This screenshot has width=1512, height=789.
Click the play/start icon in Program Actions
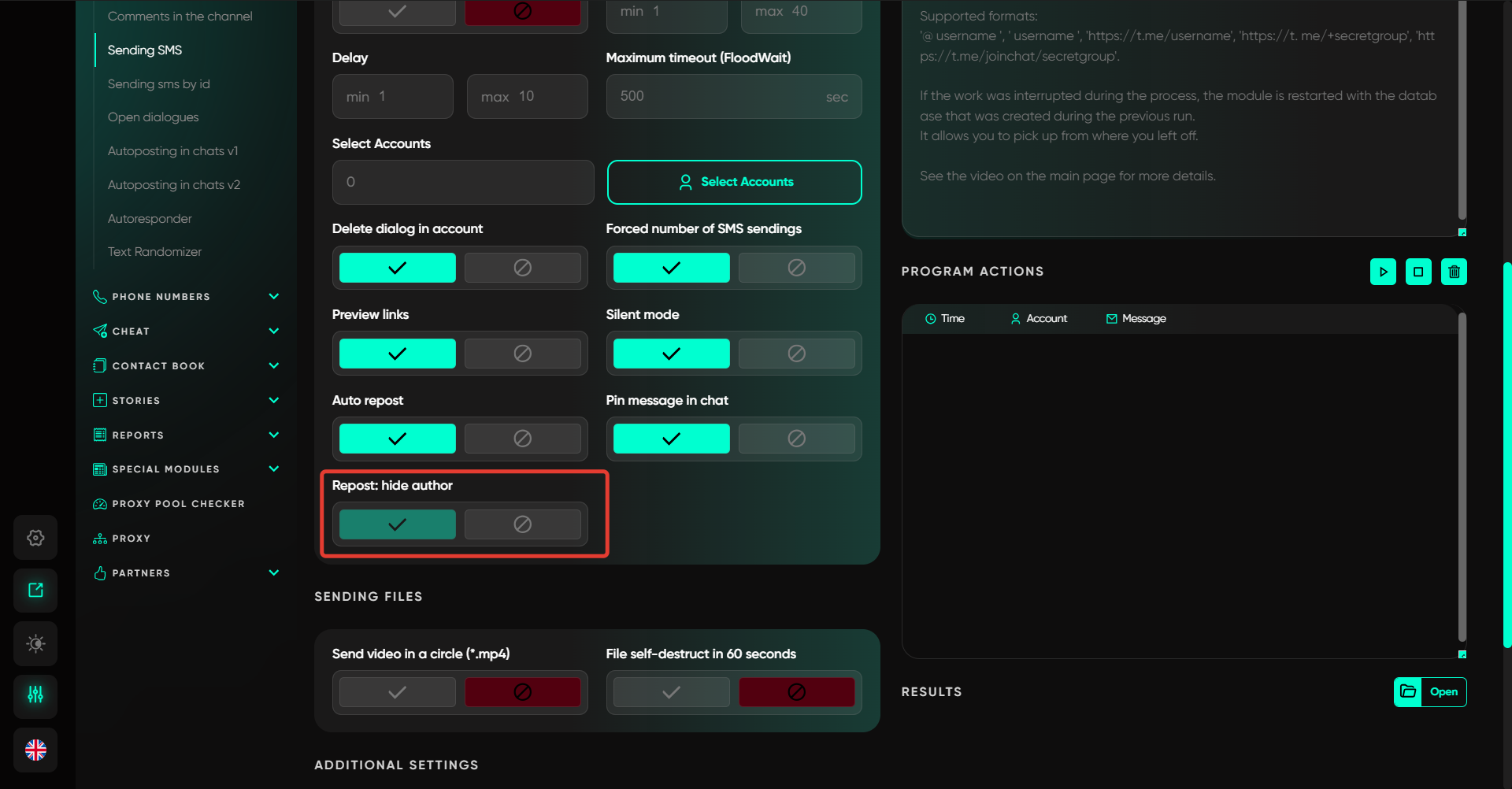[1383, 272]
